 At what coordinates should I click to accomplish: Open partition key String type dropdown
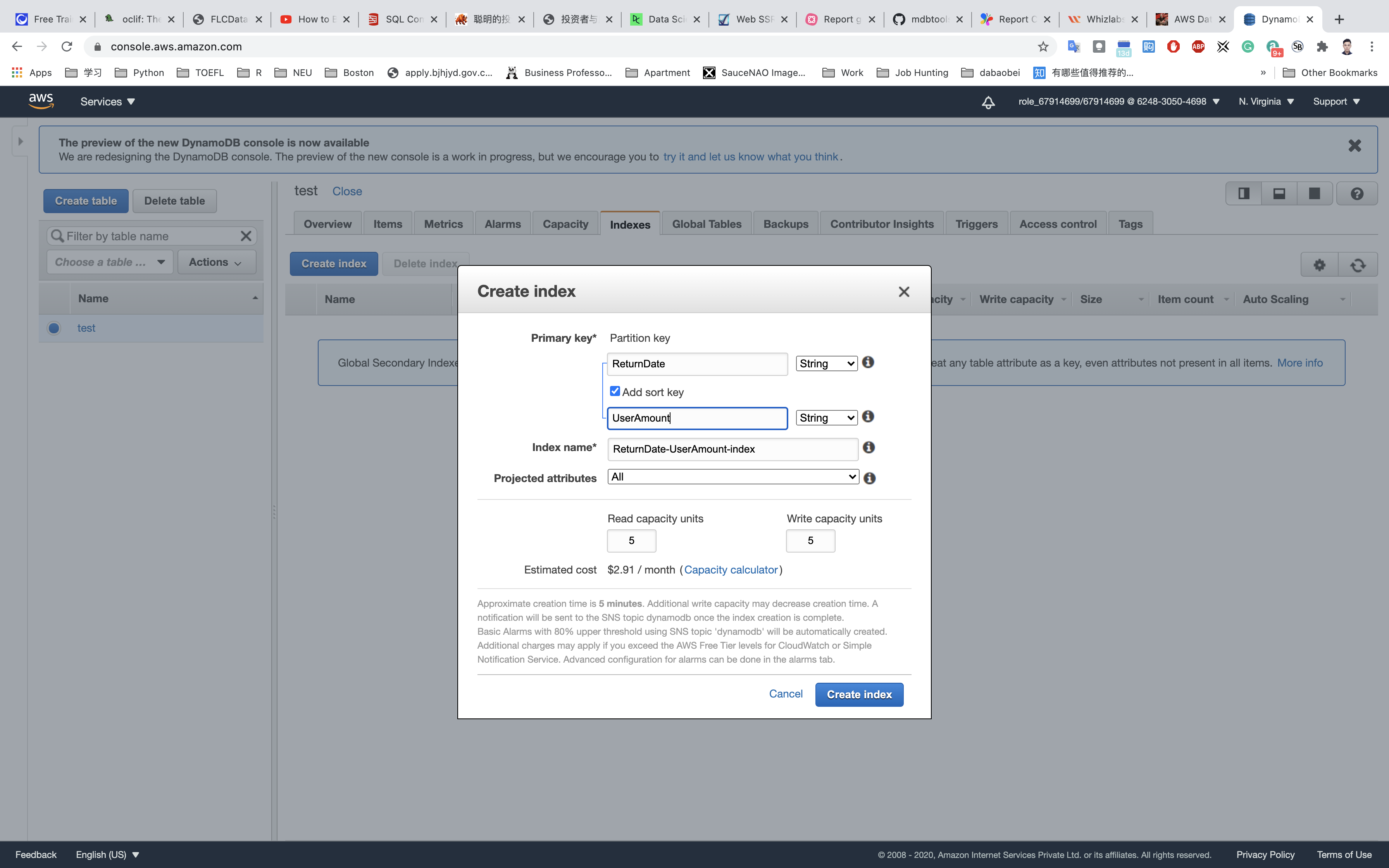coord(827,363)
